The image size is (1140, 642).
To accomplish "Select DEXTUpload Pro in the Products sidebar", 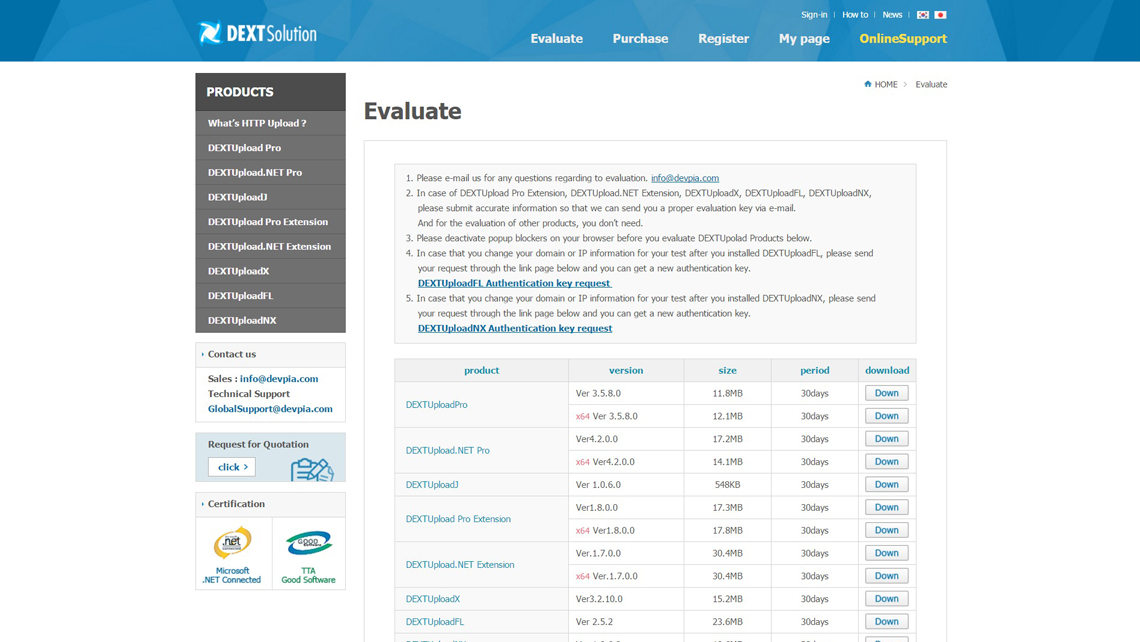I will [245, 147].
